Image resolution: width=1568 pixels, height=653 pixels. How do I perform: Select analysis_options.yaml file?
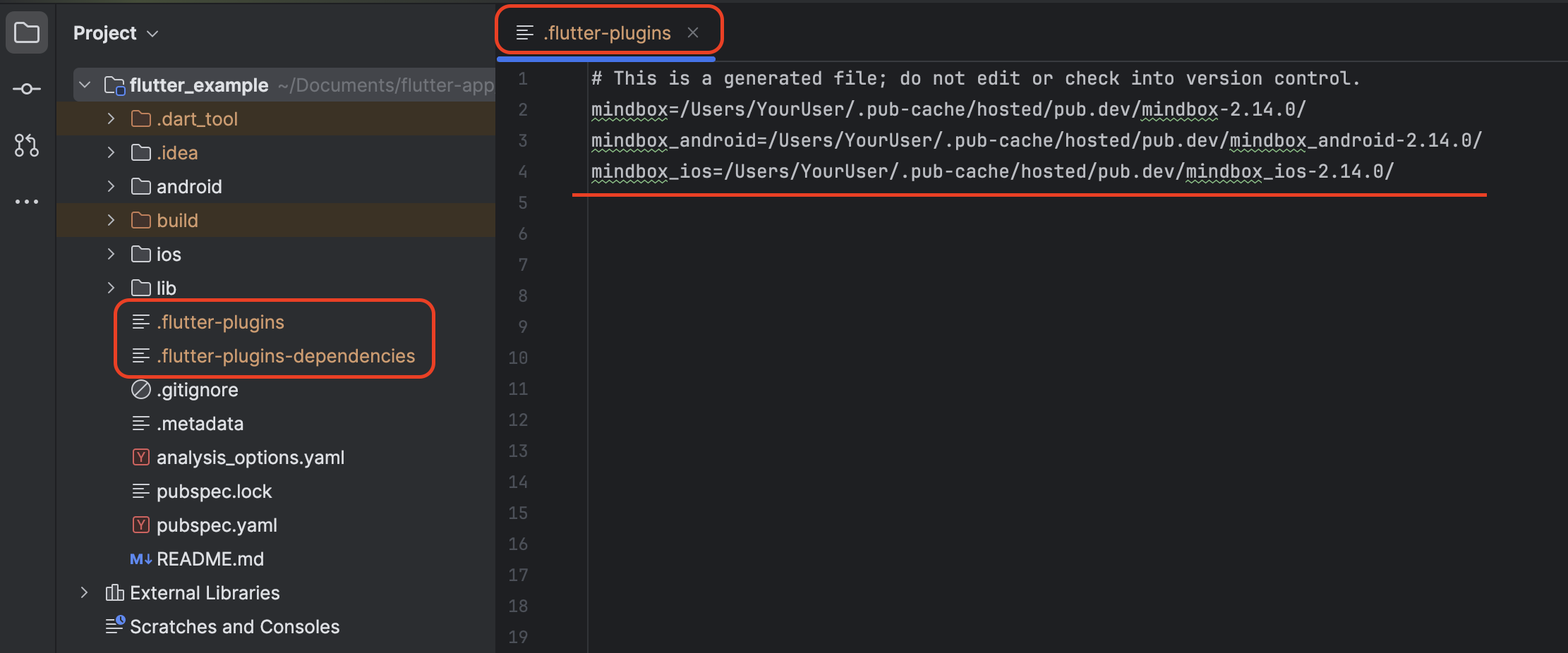pyautogui.click(x=251, y=458)
